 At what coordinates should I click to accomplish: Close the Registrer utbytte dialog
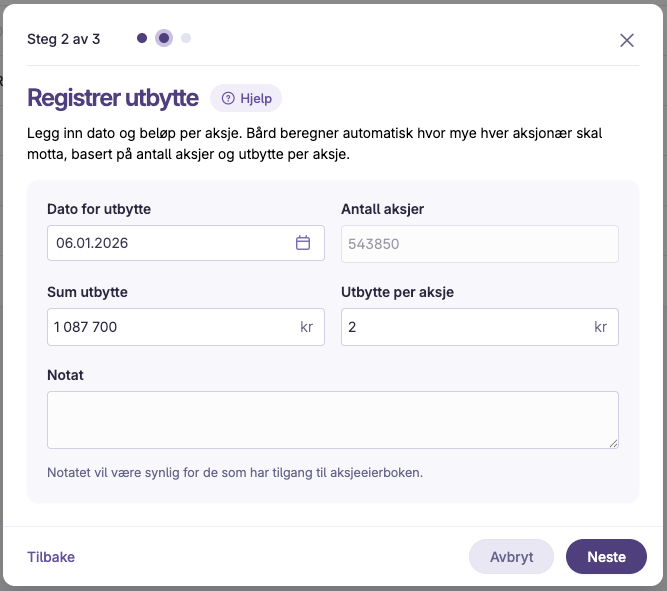[627, 40]
